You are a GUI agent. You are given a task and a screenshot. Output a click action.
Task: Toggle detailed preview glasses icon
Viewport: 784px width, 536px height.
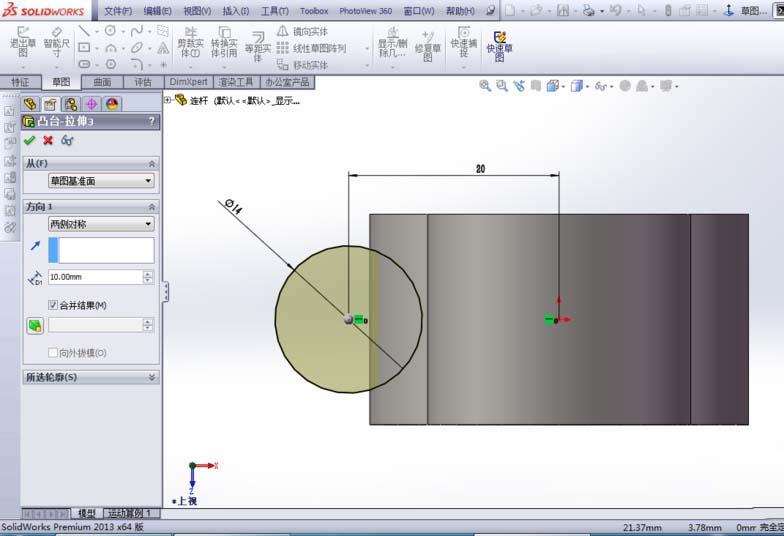click(67, 140)
